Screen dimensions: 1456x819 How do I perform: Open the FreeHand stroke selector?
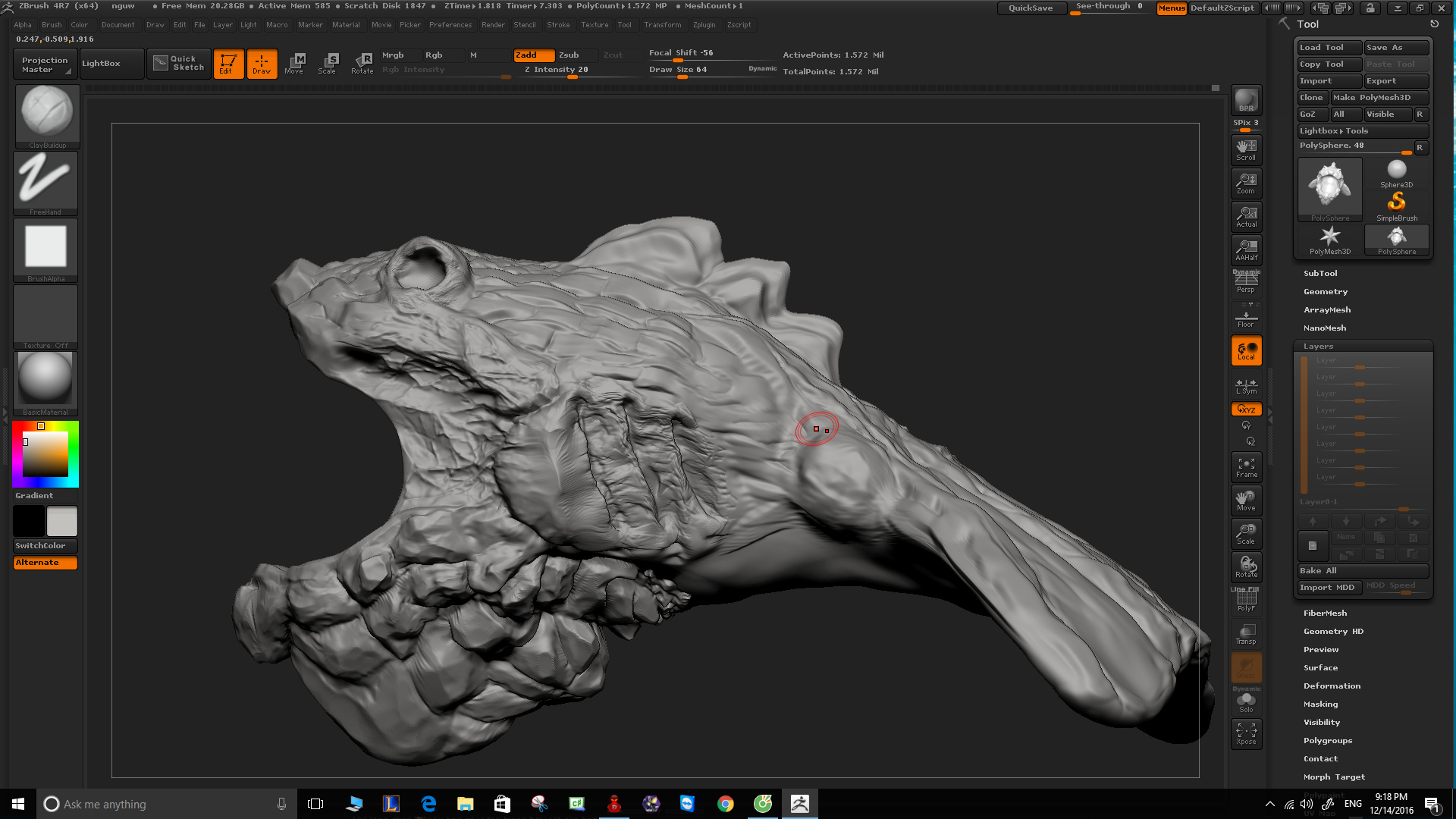(x=45, y=184)
